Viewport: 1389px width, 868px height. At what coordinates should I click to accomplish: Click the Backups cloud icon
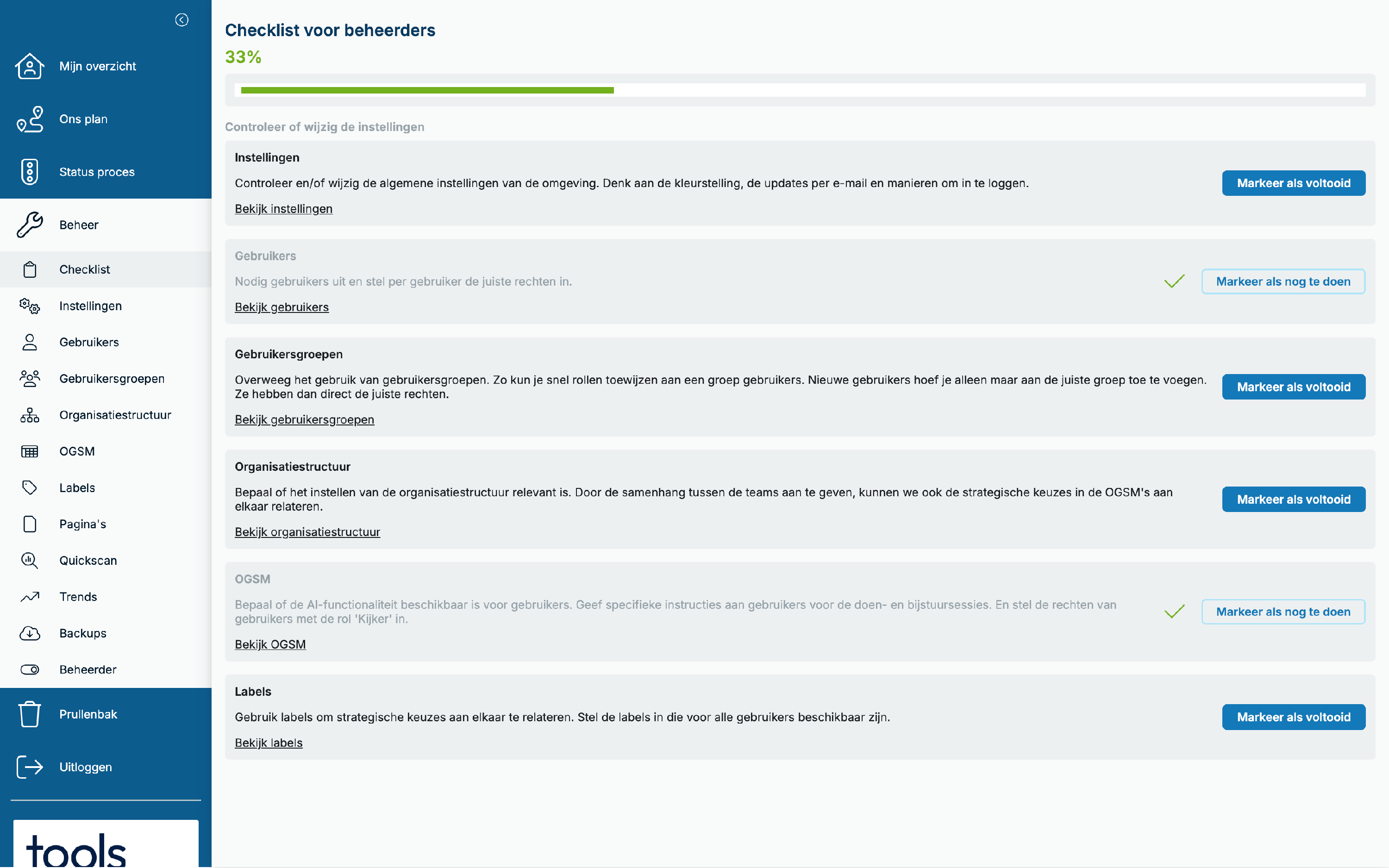(29, 633)
